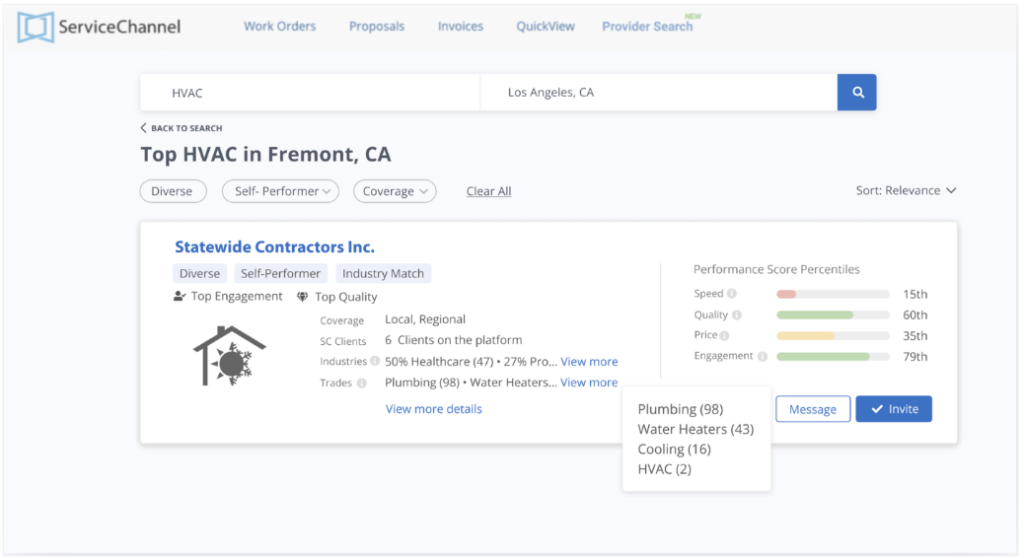Click the Invite button
Viewport: 1024px width, 558px height.
893,409
